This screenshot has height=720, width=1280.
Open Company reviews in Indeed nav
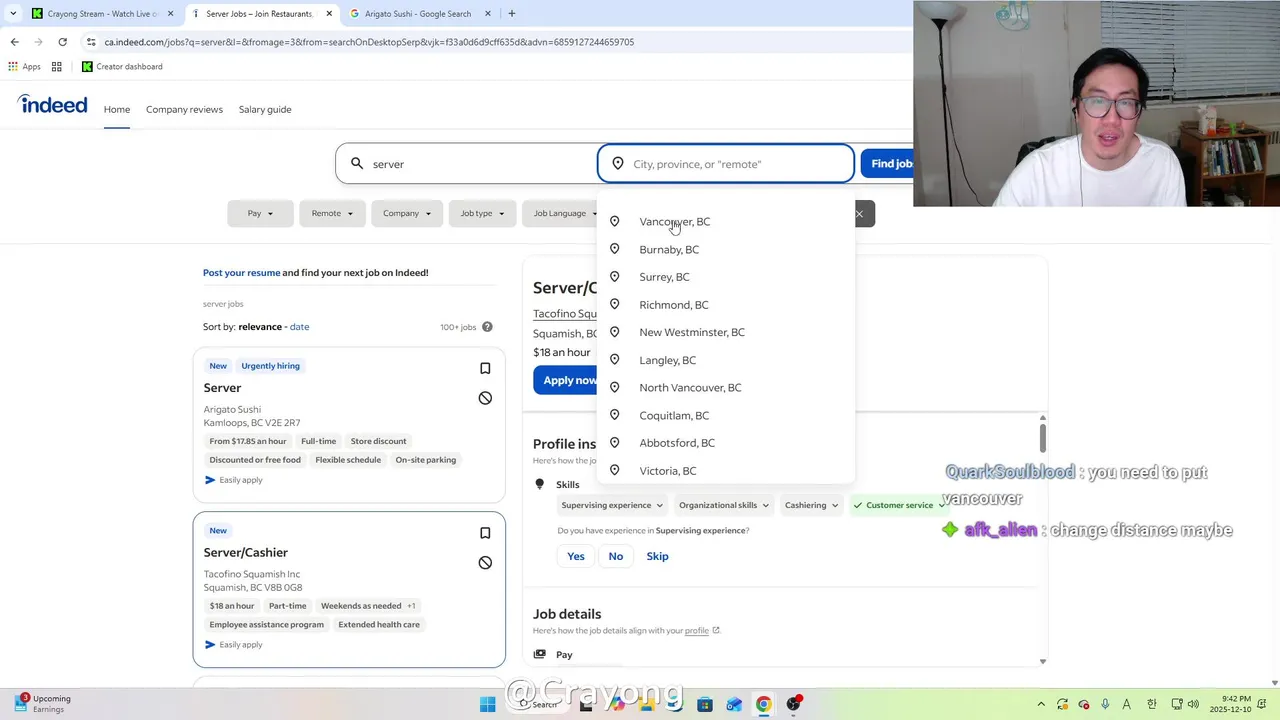click(184, 109)
